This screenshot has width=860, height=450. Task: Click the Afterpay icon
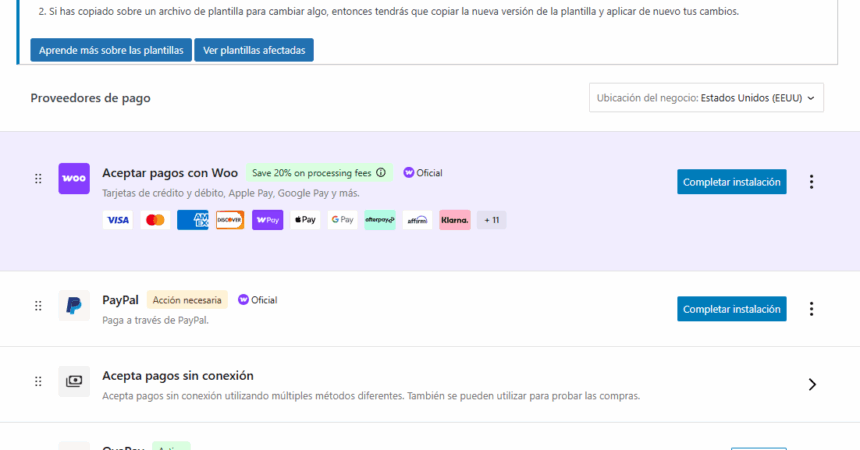pyautogui.click(x=380, y=220)
